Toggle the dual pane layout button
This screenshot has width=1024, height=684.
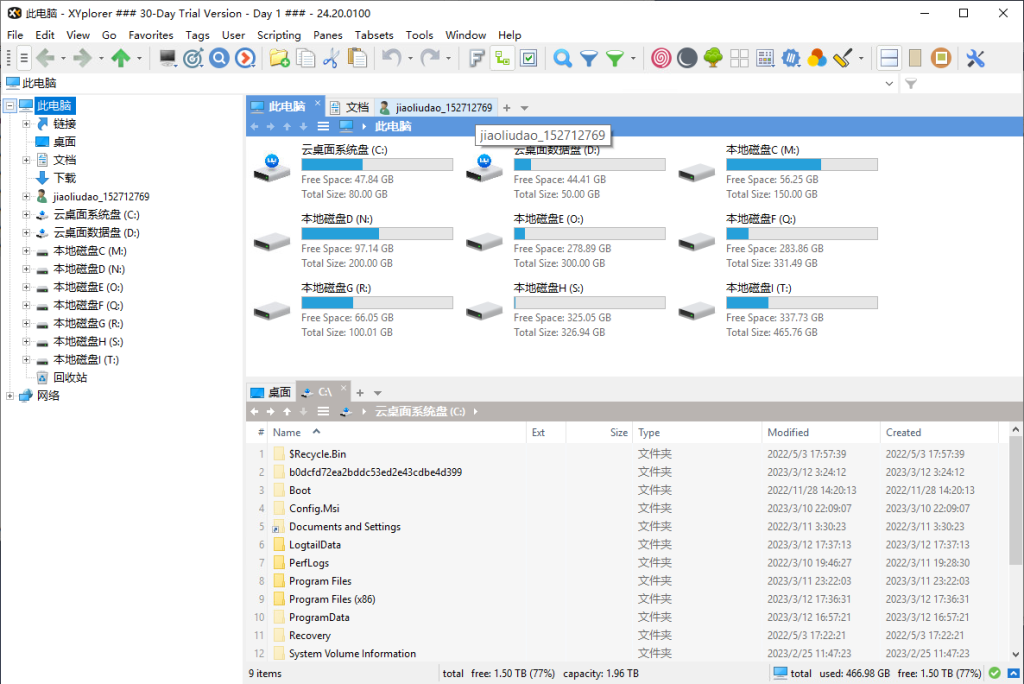[888, 59]
